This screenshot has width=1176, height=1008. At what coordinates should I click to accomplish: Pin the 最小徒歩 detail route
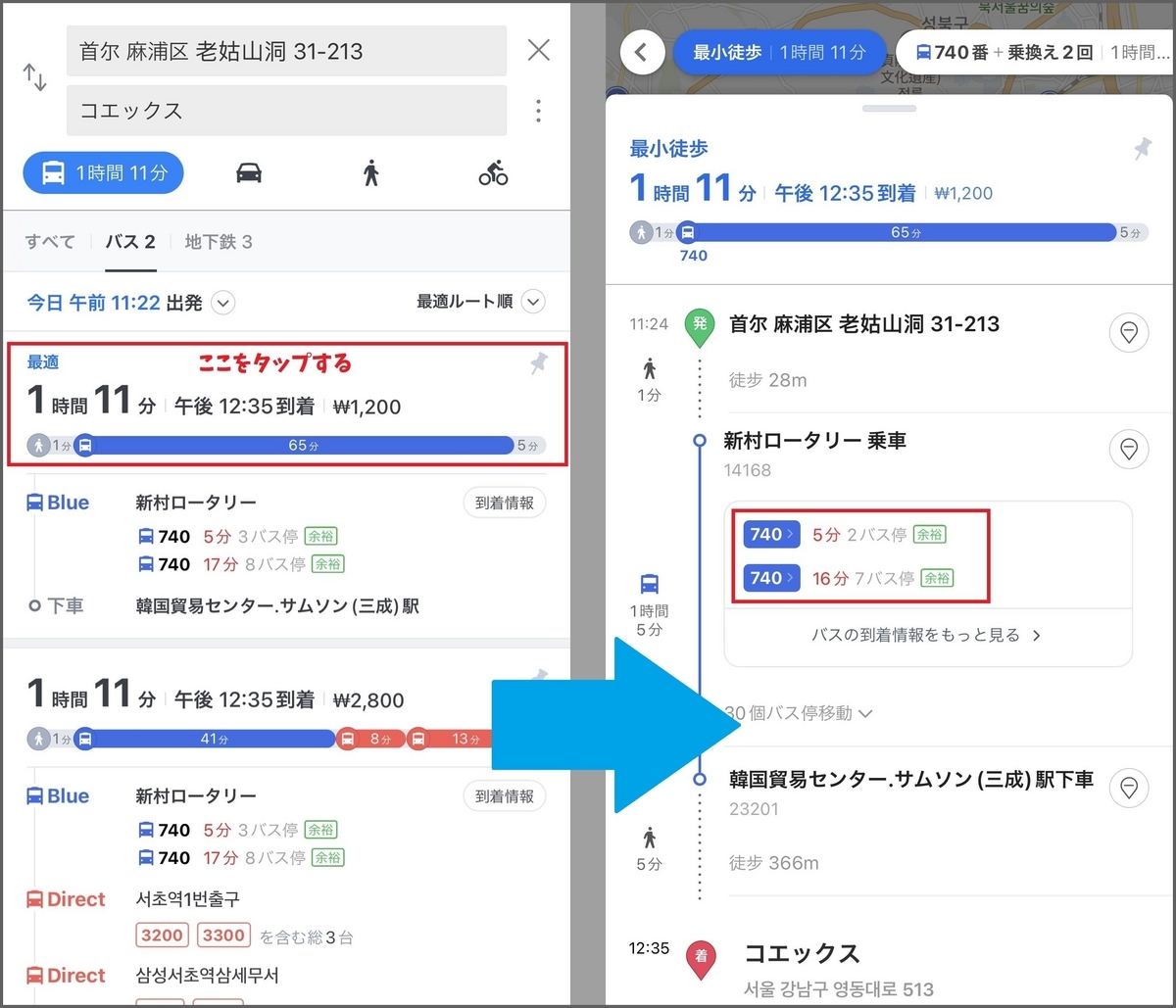1142,149
